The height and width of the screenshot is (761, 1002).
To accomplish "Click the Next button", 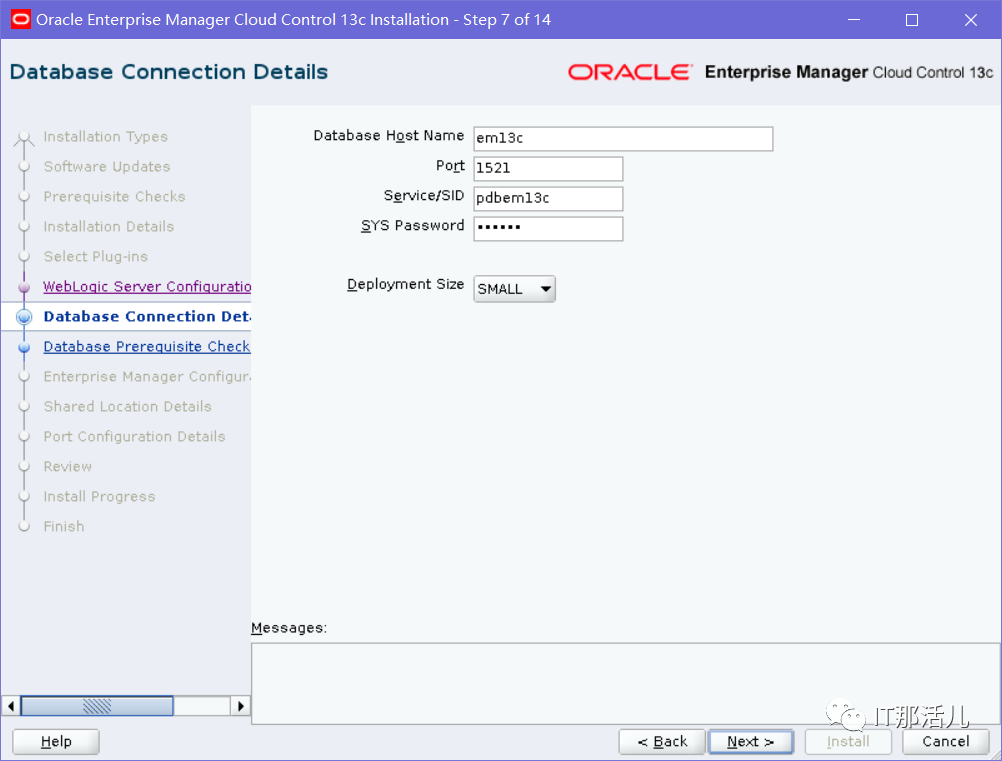I will (x=751, y=742).
